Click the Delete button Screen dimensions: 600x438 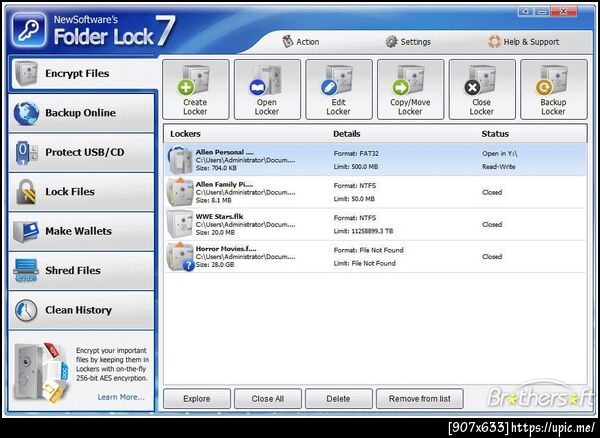coord(338,399)
